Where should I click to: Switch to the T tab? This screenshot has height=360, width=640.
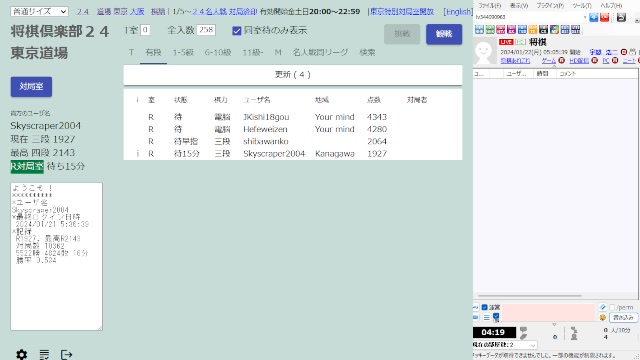131,52
